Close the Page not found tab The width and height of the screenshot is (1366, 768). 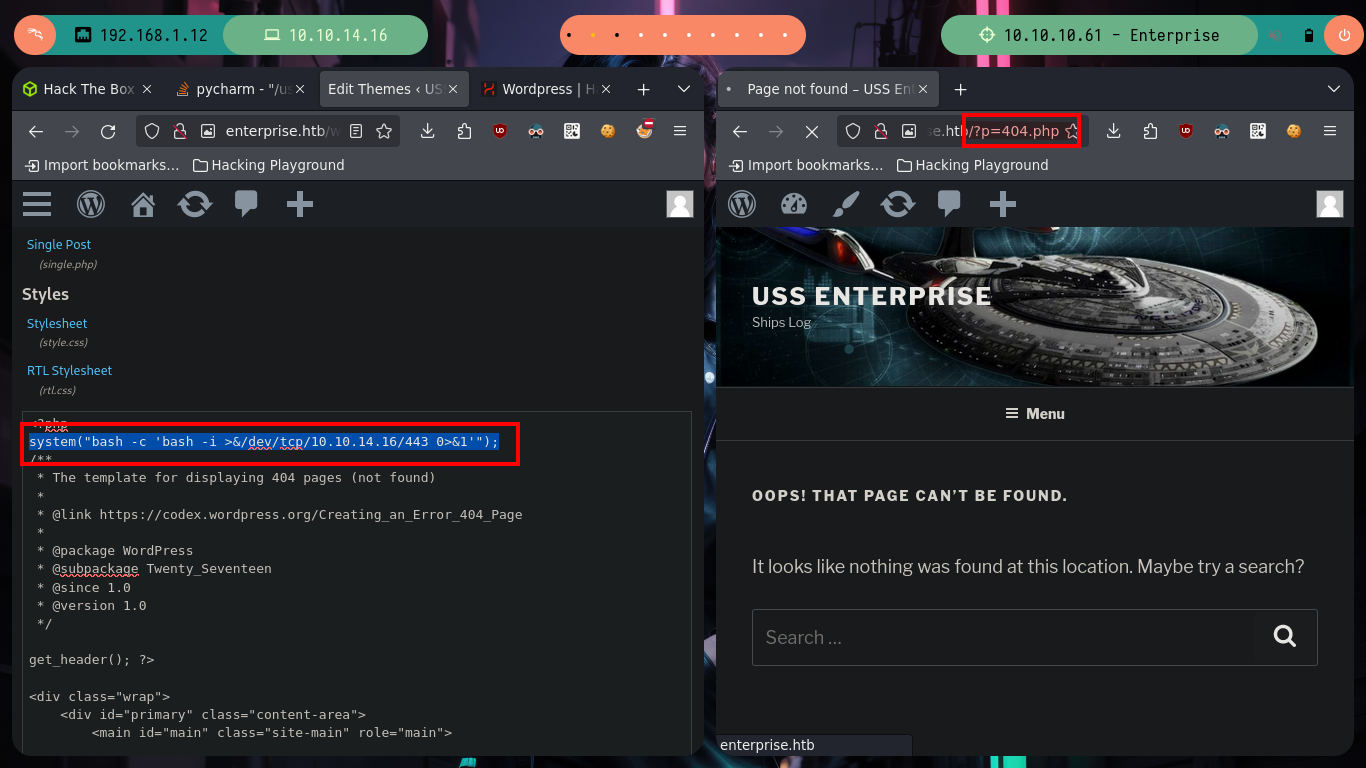[x=922, y=89]
